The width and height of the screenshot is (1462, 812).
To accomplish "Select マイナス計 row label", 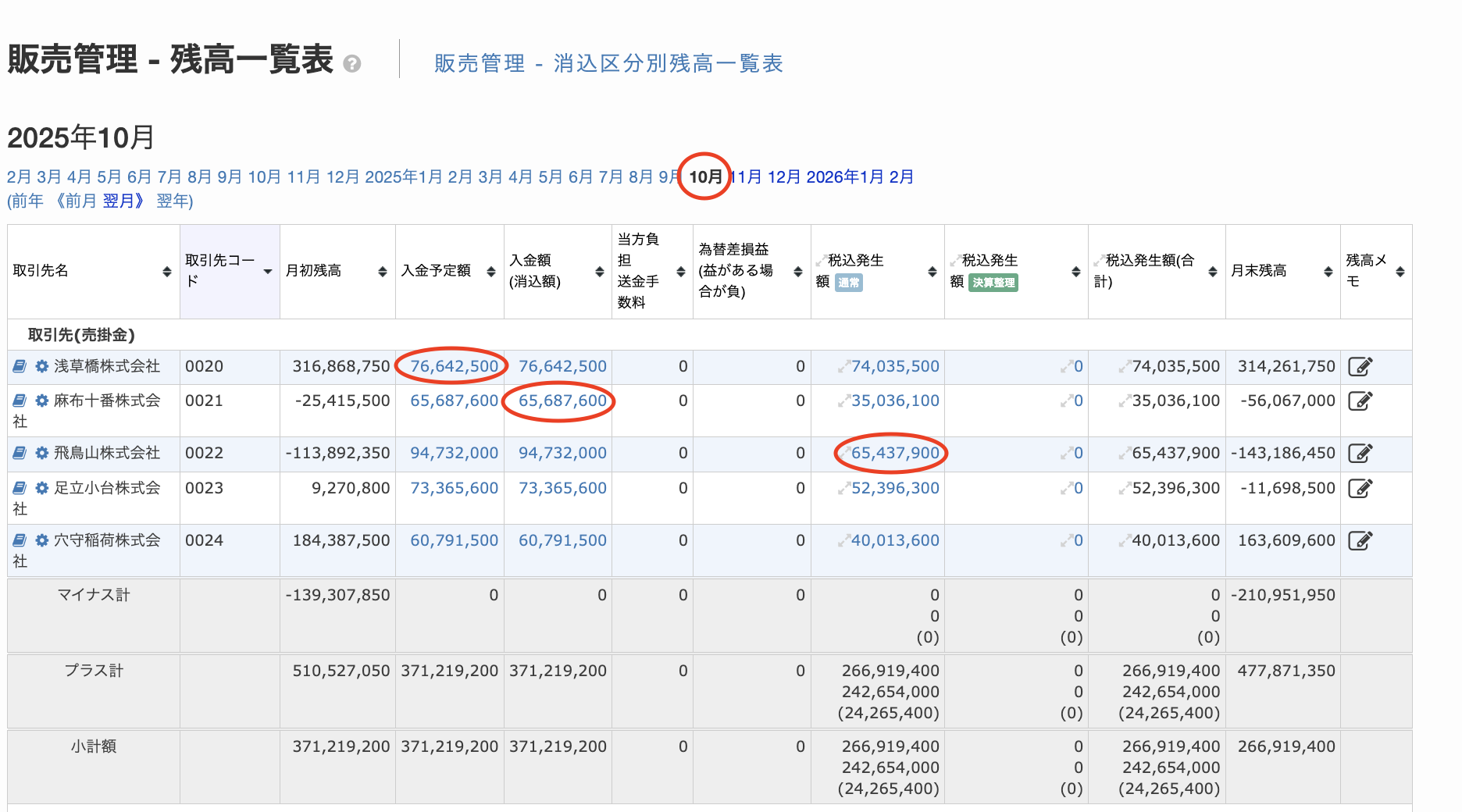I will click(x=94, y=595).
